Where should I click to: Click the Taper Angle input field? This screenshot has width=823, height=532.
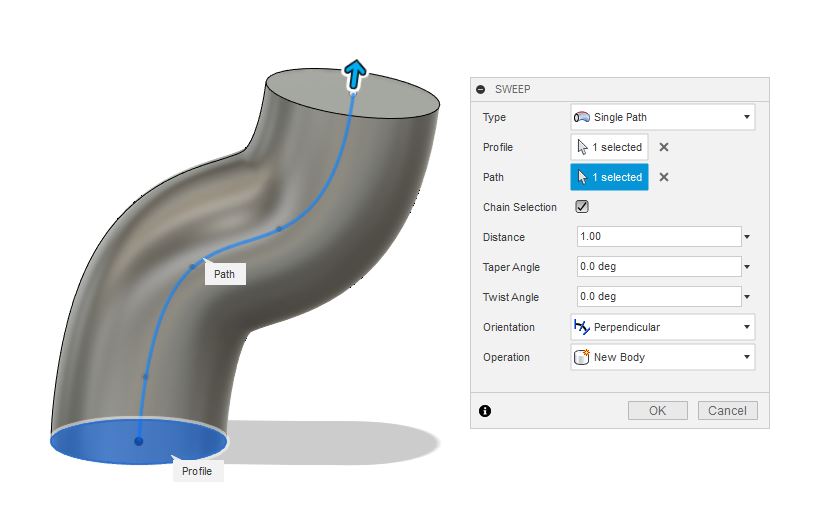659,267
